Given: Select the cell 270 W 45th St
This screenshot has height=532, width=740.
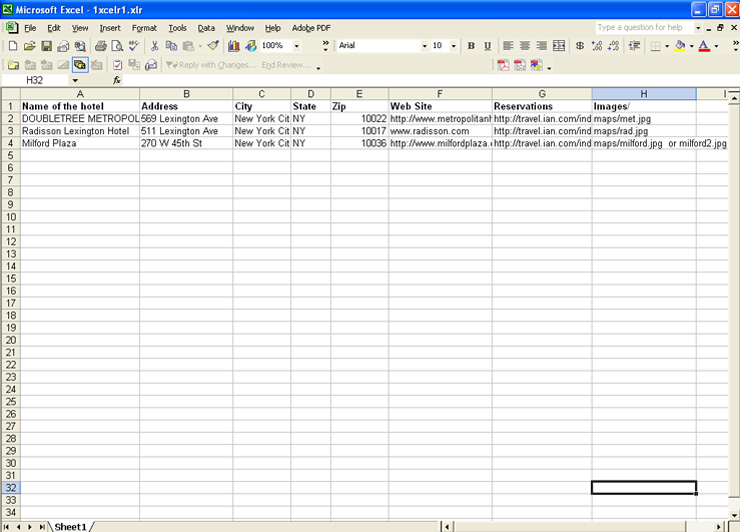Looking at the screenshot, I should [x=186, y=144].
